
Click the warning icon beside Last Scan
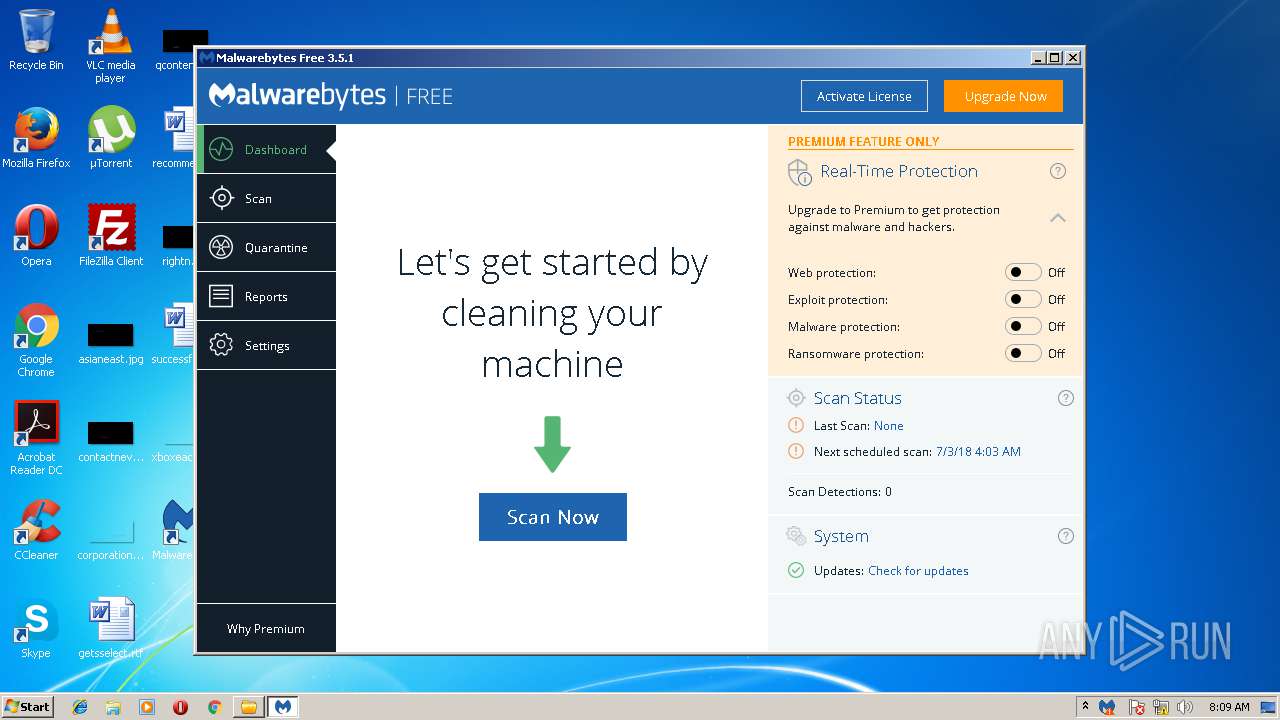796,426
